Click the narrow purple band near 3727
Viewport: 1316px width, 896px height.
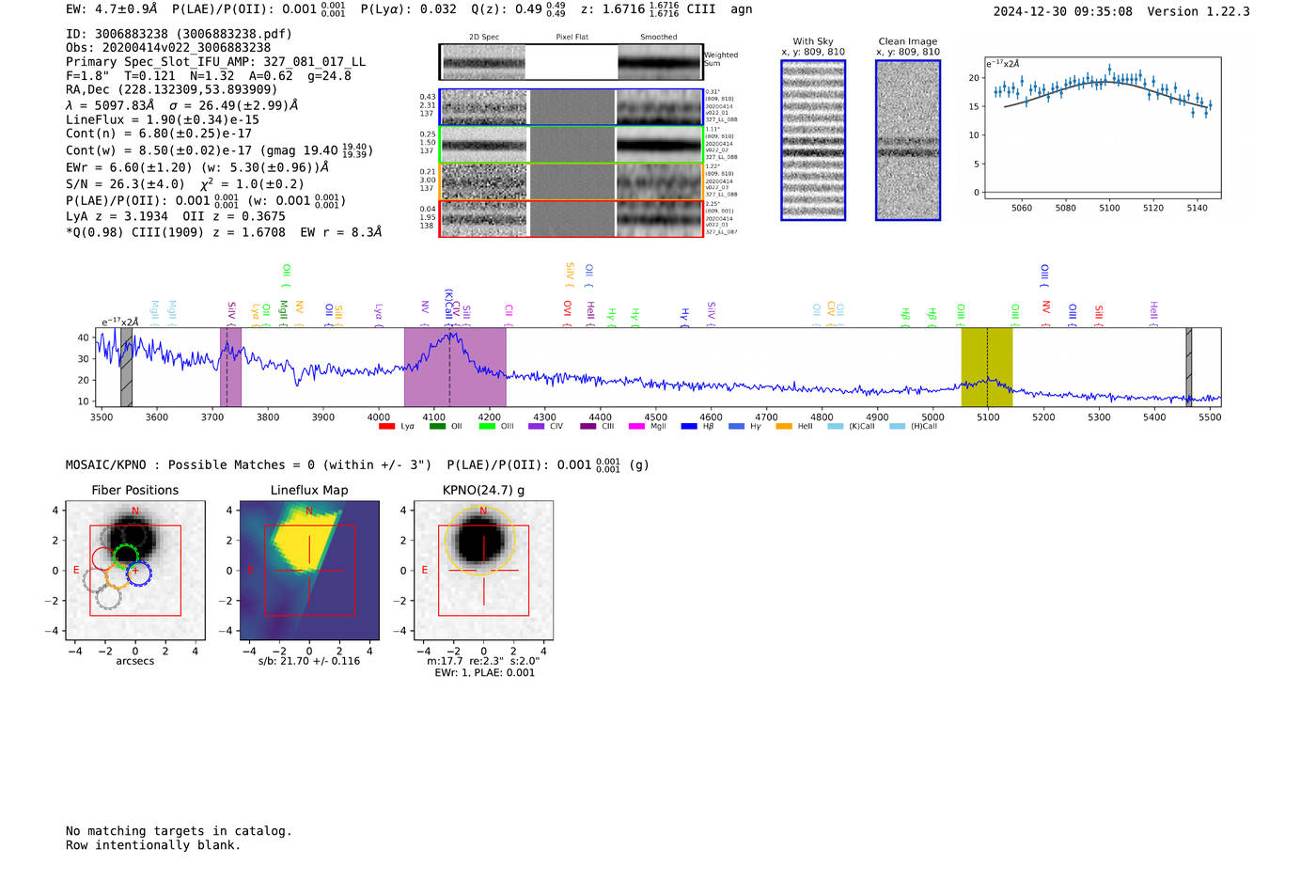230,368
